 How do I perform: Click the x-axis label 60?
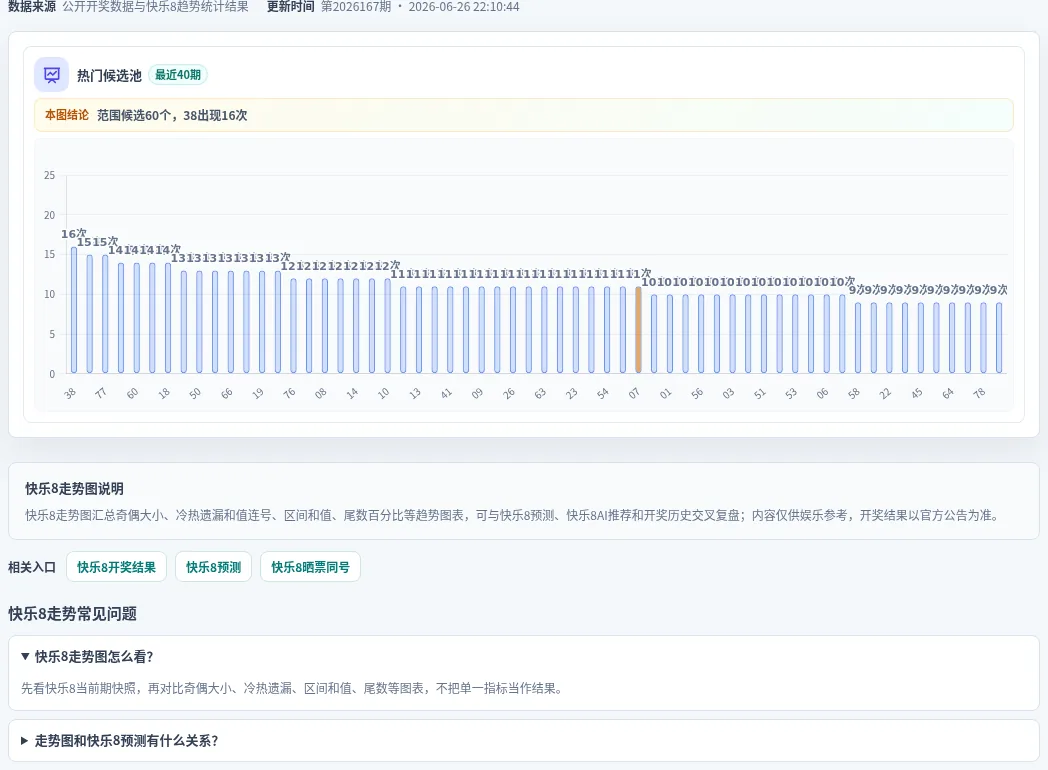click(x=132, y=393)
